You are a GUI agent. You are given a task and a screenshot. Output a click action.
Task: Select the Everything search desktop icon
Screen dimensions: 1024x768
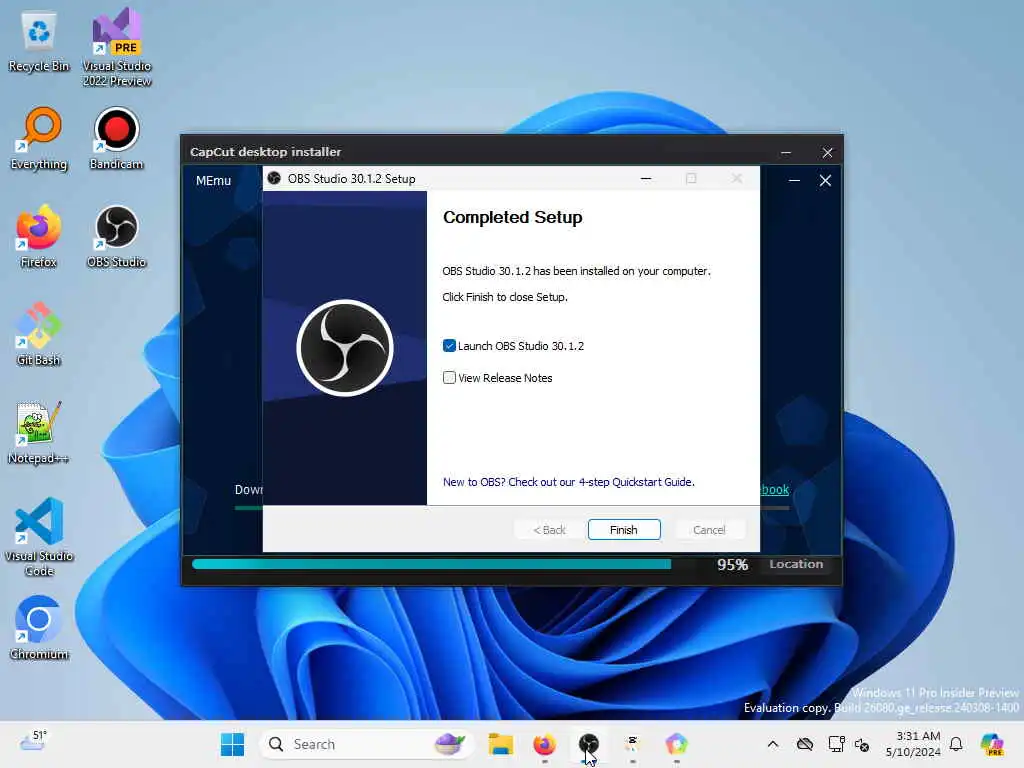pyautogui.click(x=39, y=139)
